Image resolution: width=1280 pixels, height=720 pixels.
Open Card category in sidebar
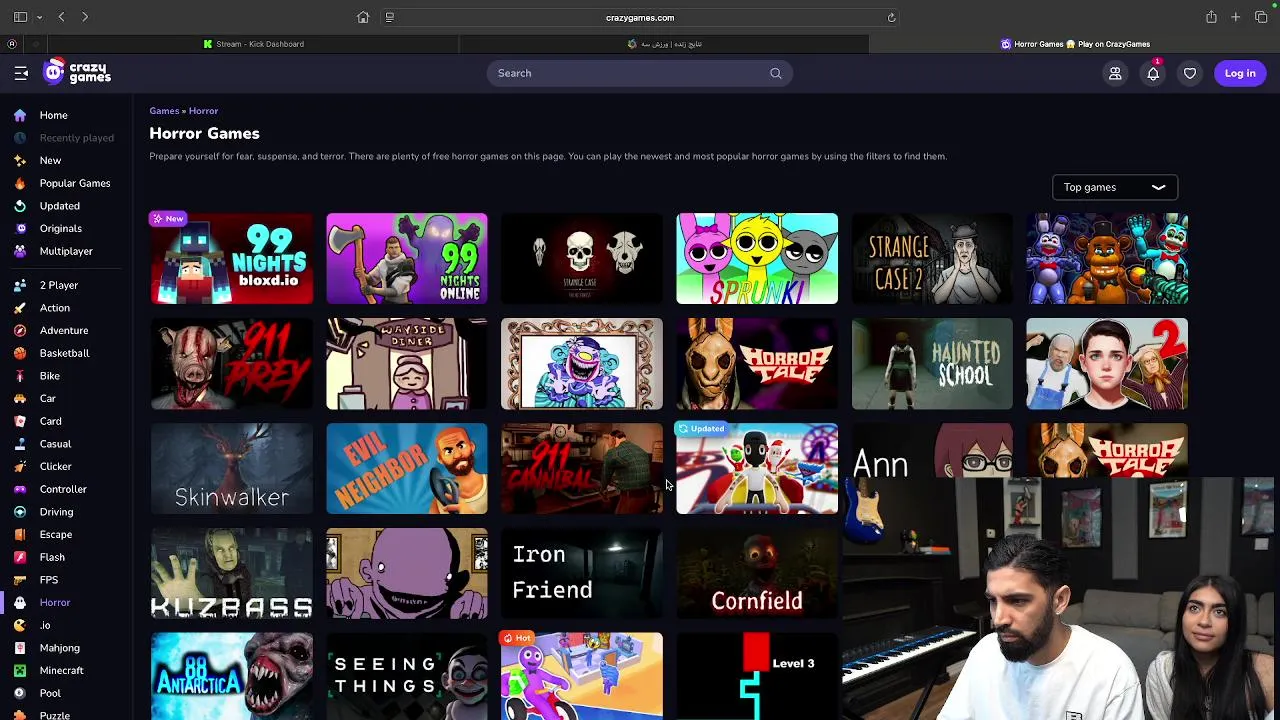click(50, 421)
